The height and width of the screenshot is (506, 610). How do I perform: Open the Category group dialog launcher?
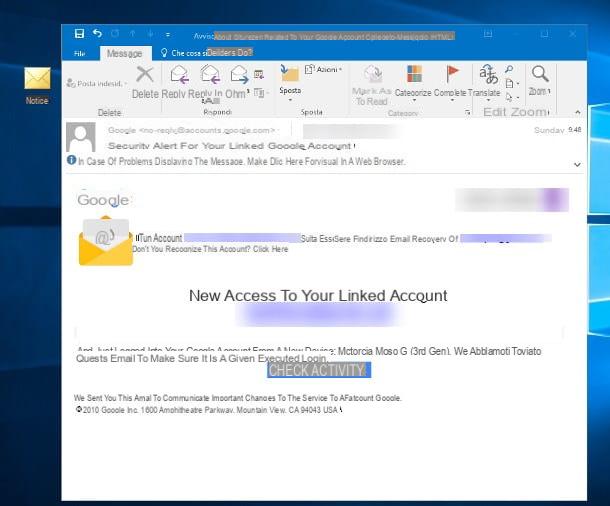(x=468, y=113)
